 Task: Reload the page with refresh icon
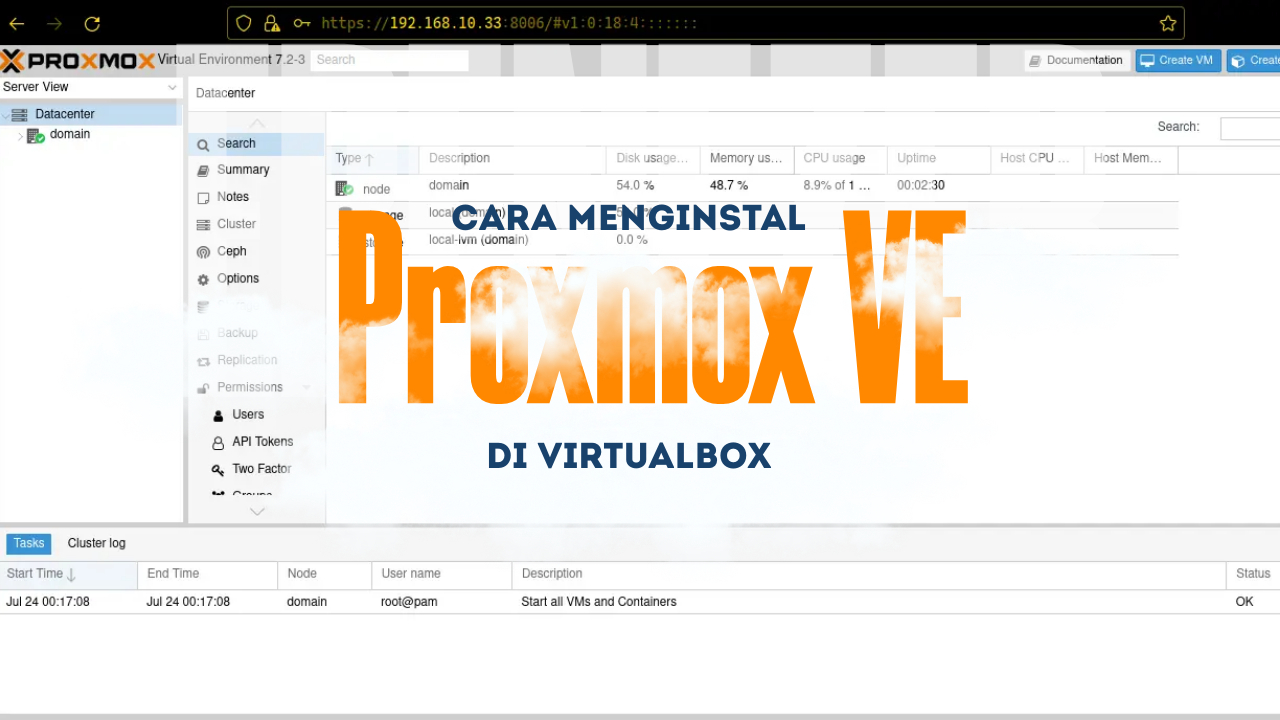point(92,23)
